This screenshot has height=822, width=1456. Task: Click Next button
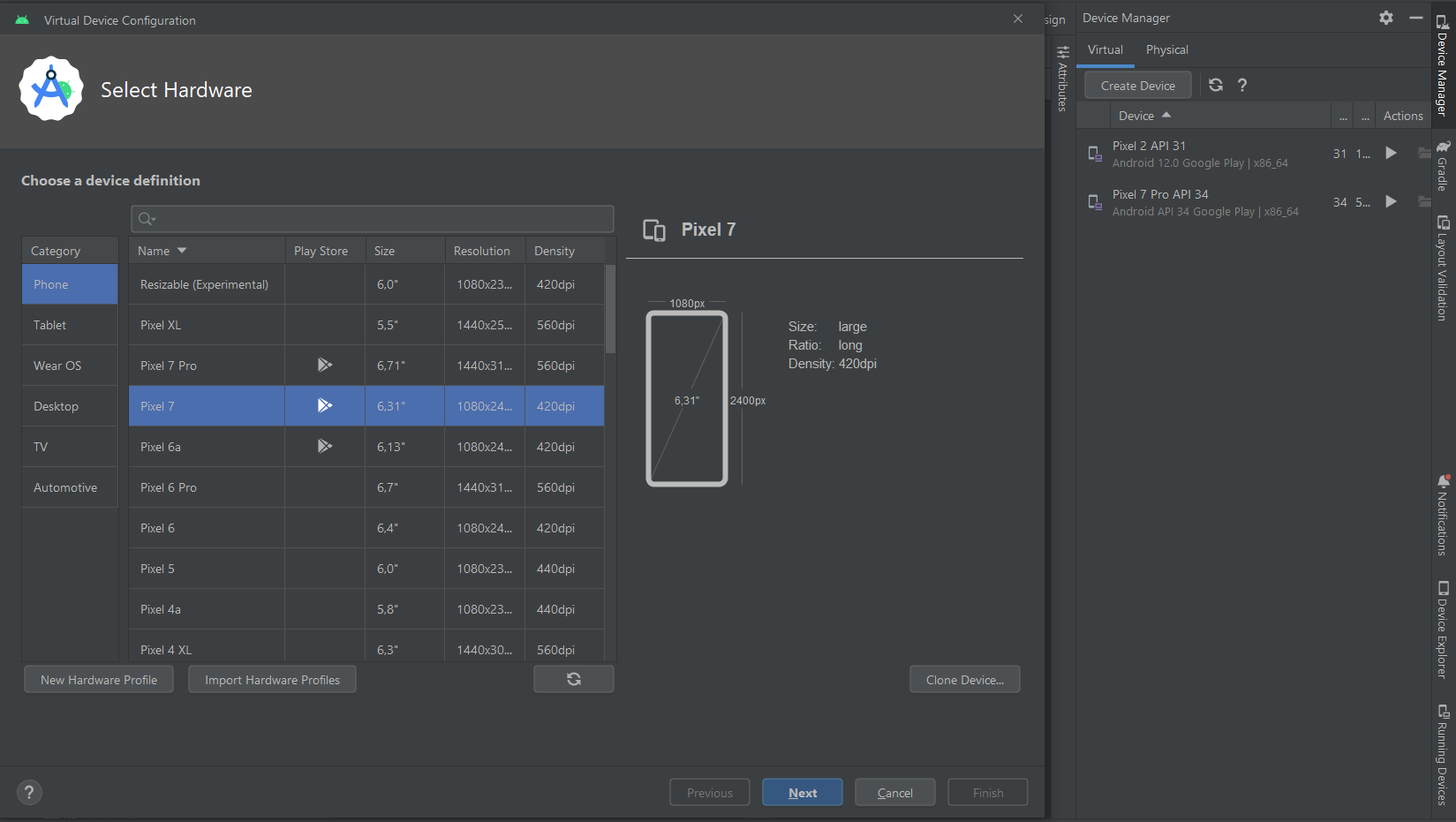(803, 792)
